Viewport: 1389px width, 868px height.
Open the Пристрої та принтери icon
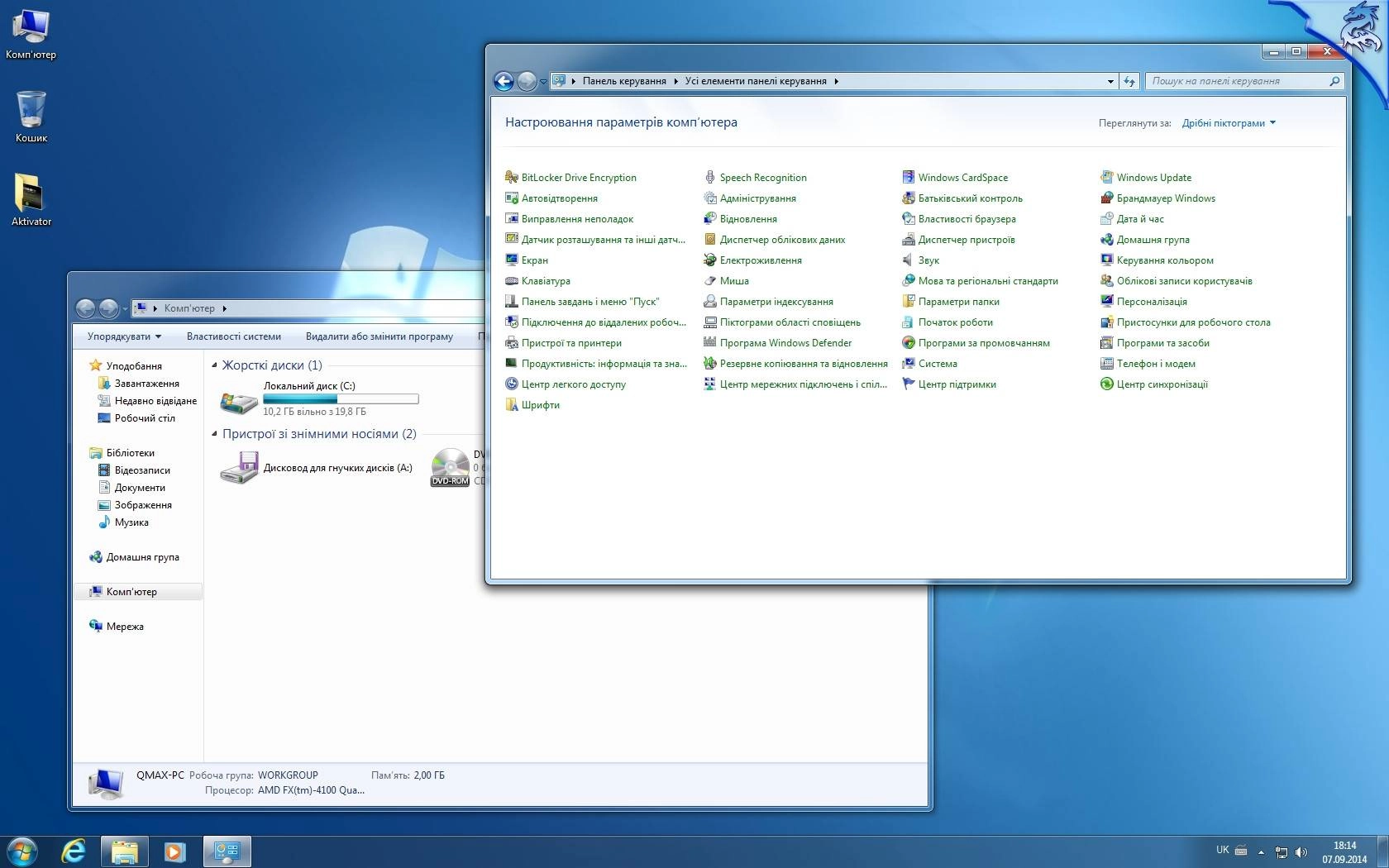pos(512,342)
